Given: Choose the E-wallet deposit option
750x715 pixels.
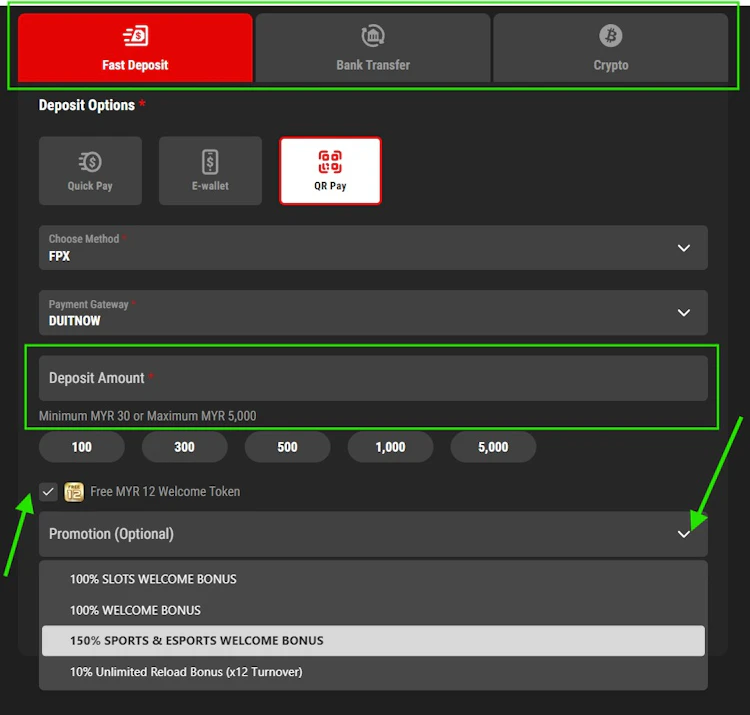Looking at the screenshot, I should click(210, 171).
